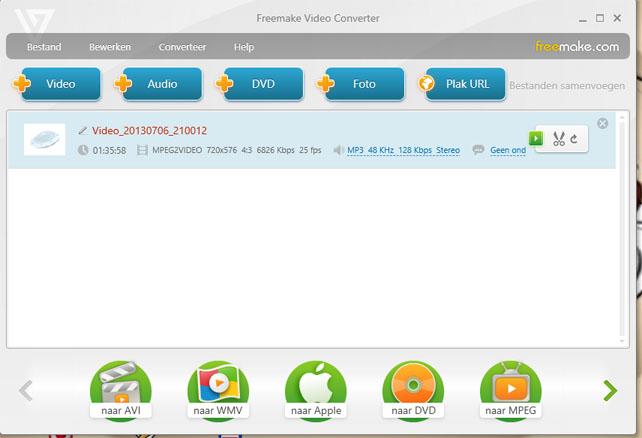Expand the Geen ond subtitles dropdown

click(507, 150)
